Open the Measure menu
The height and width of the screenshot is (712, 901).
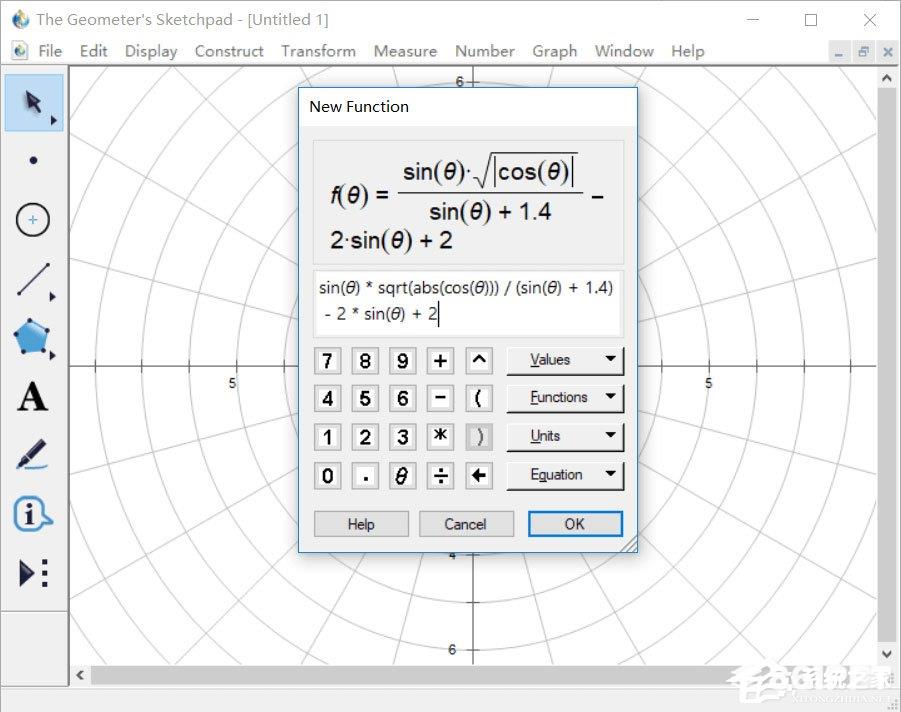click(405, 51)
